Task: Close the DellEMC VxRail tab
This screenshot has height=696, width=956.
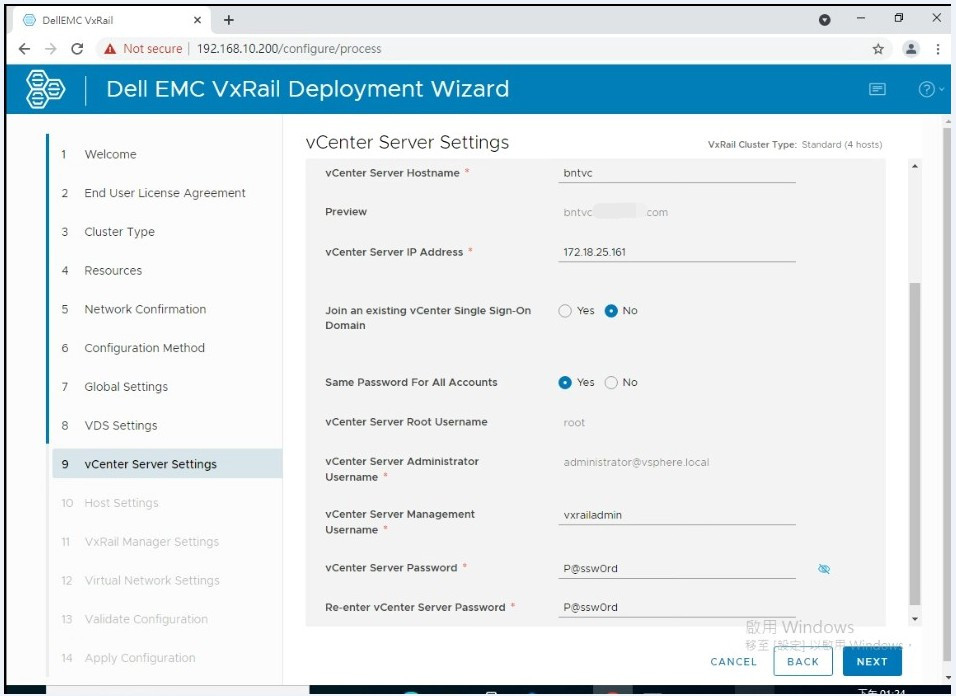Action: point(197,20)
